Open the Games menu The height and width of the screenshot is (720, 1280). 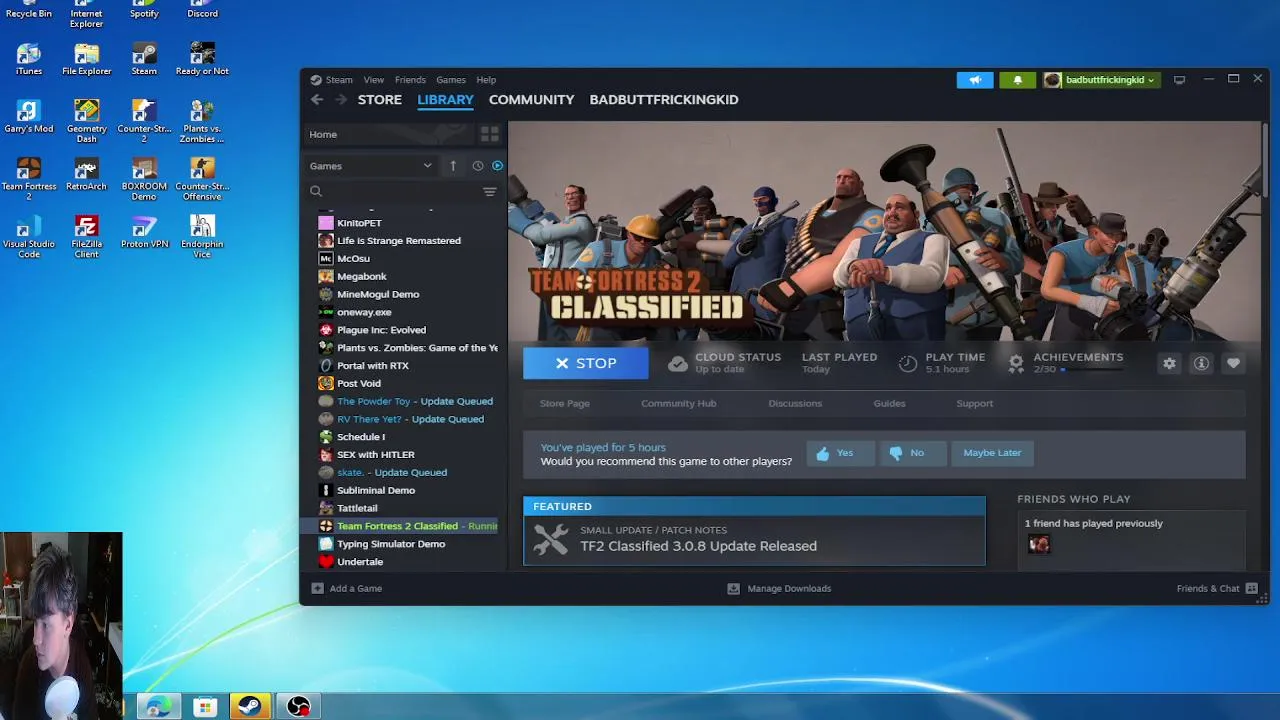click(450, 80)
